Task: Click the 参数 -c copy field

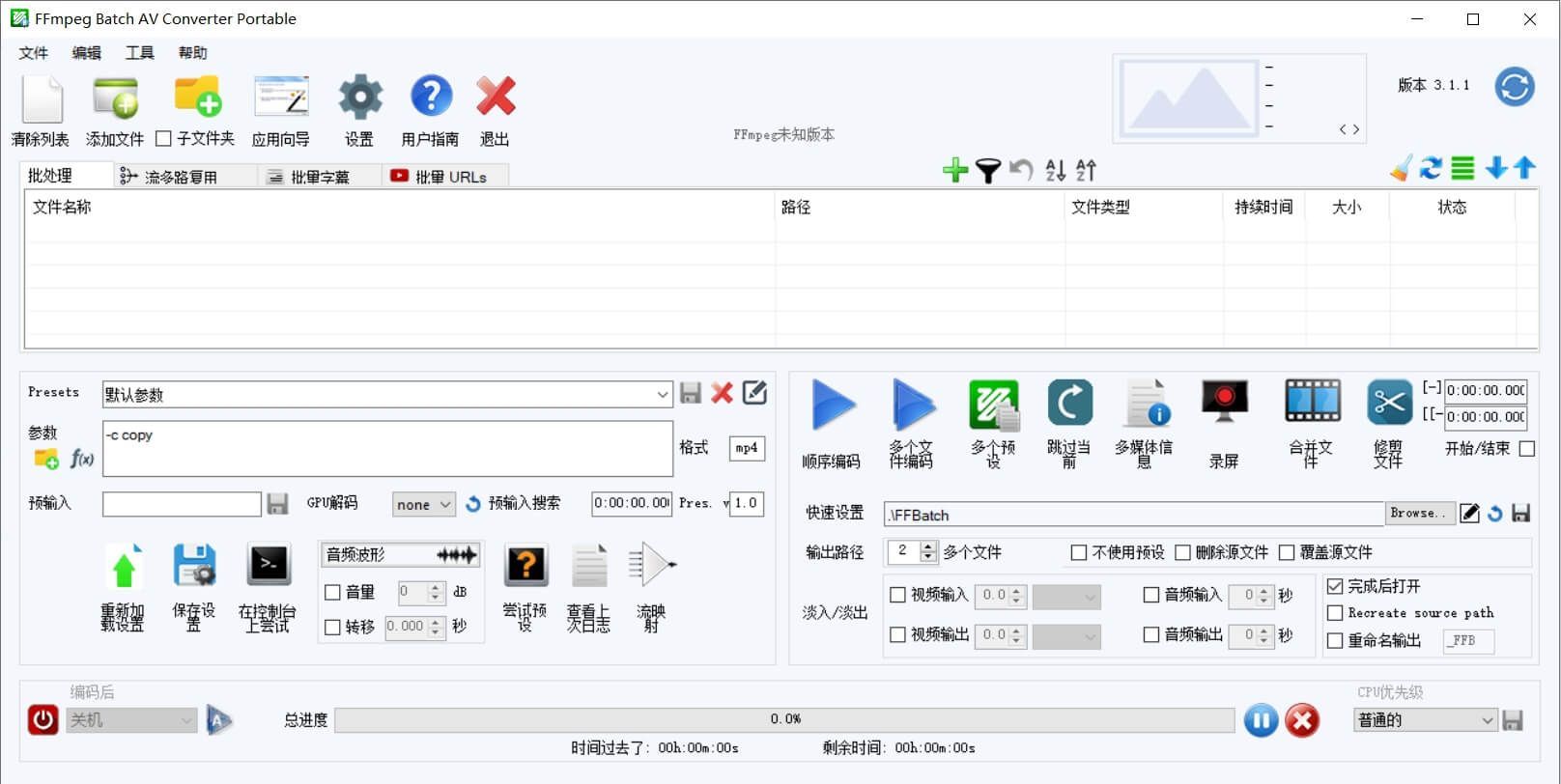Action: tap(387, 448)
